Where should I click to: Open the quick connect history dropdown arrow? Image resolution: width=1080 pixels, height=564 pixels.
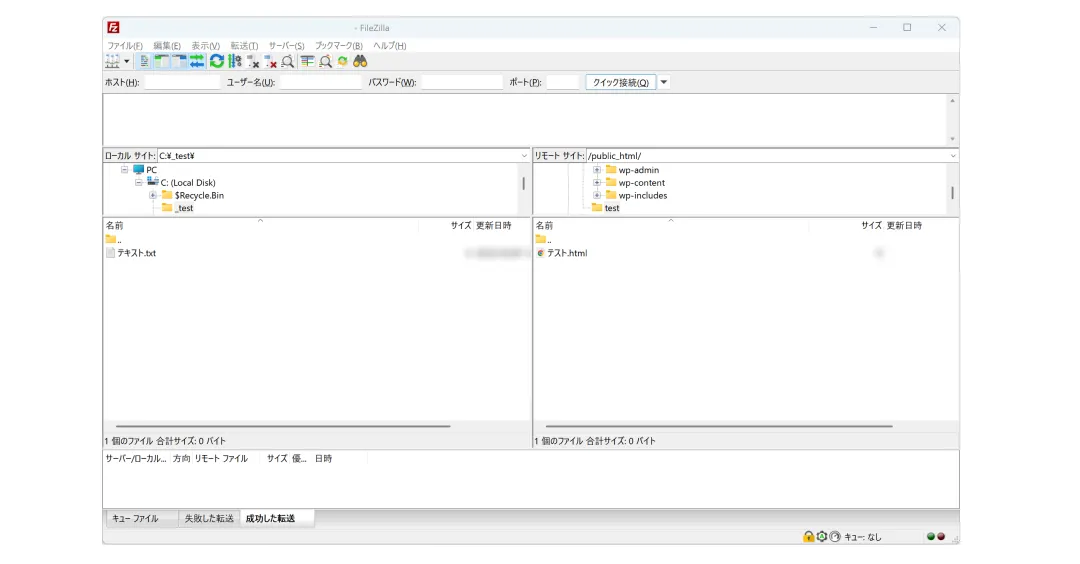click(664, 82)
